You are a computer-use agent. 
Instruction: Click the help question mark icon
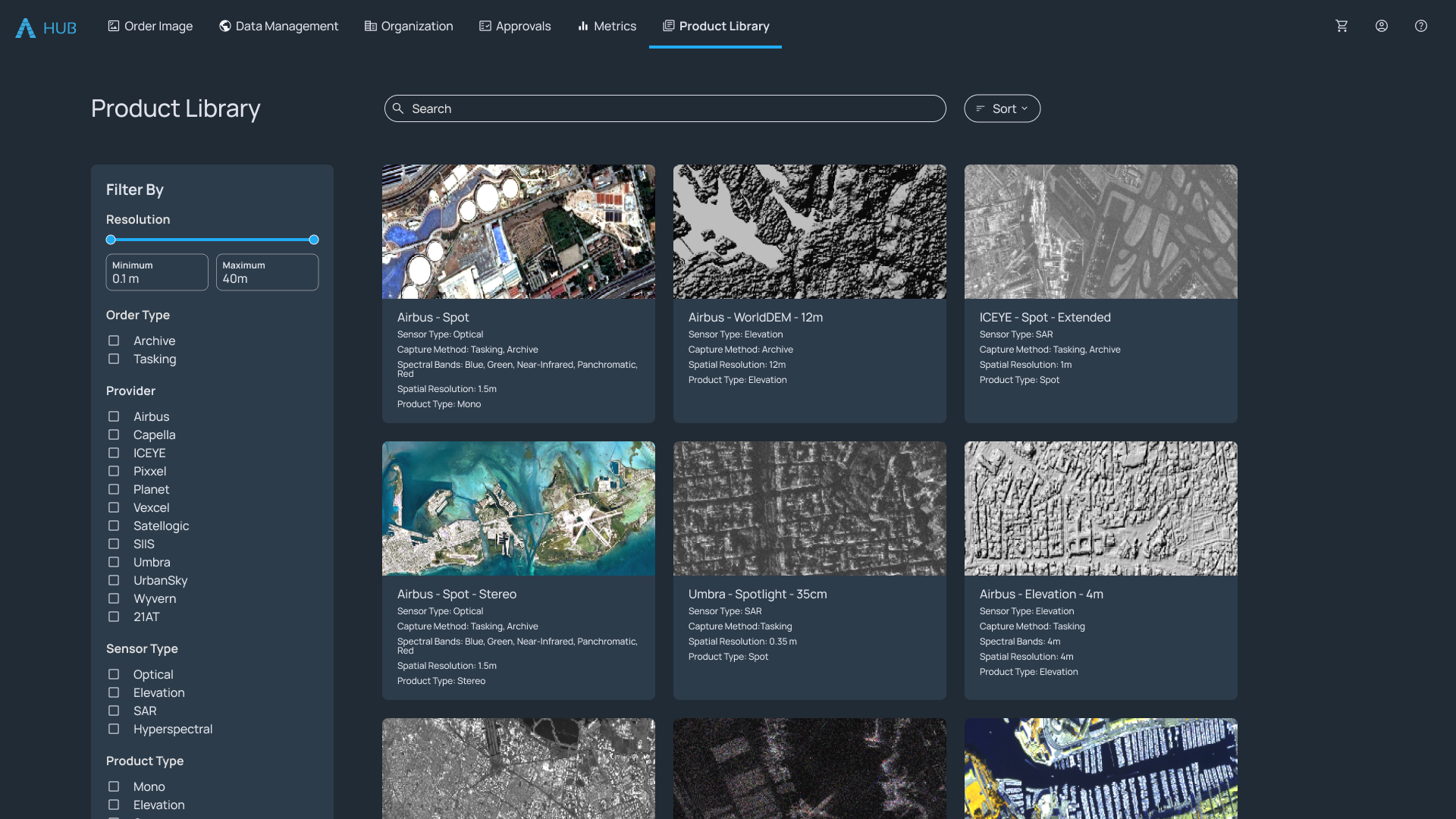click(x=1420, y=26)
